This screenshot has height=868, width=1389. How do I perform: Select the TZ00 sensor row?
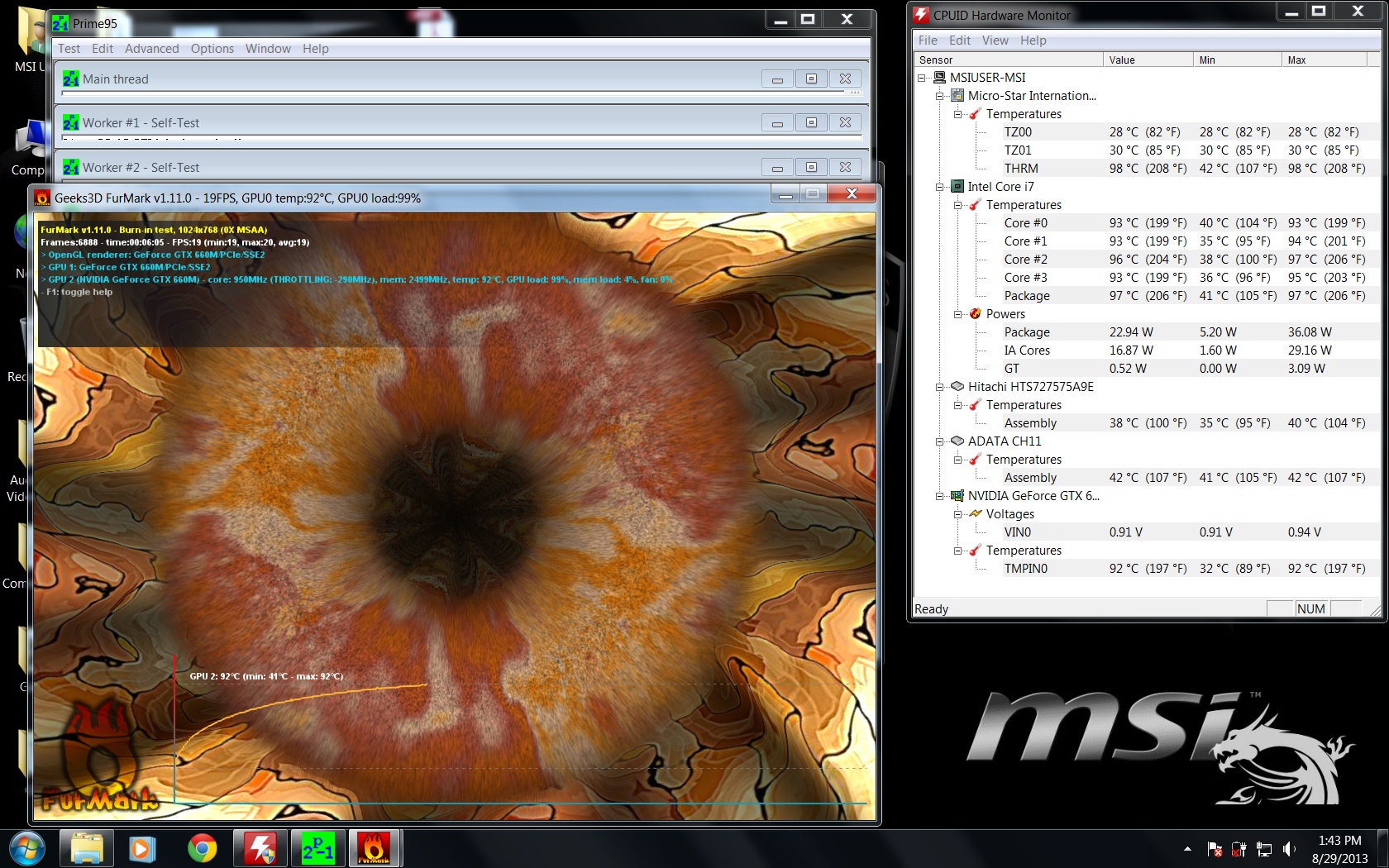click(1184, 131)
